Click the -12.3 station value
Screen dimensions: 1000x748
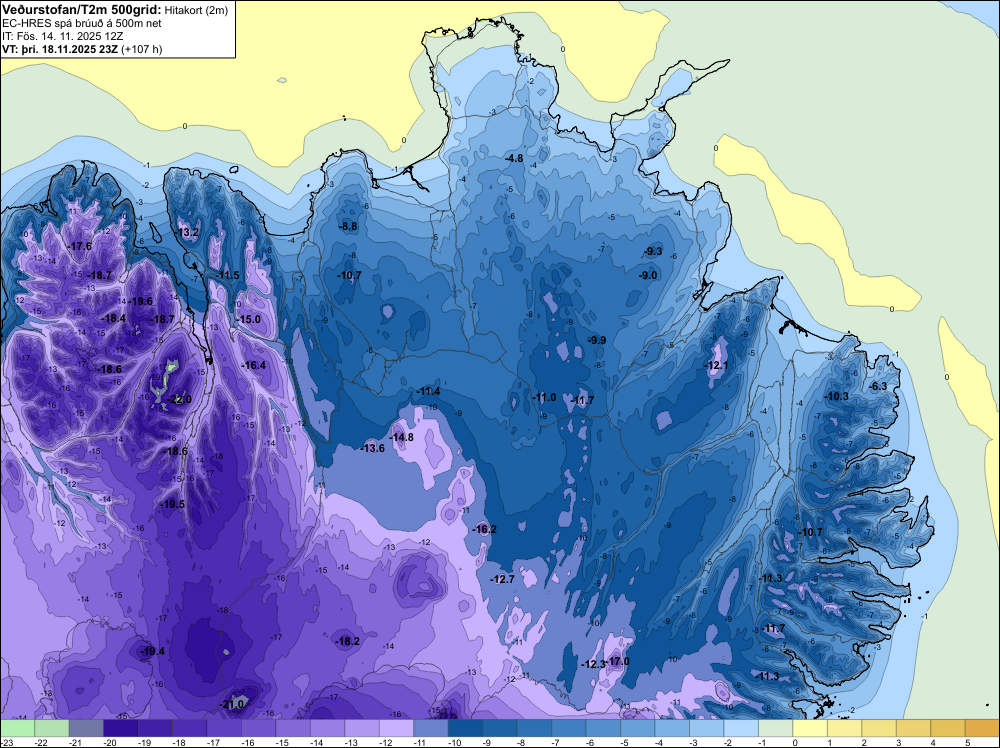coord(593,664)
